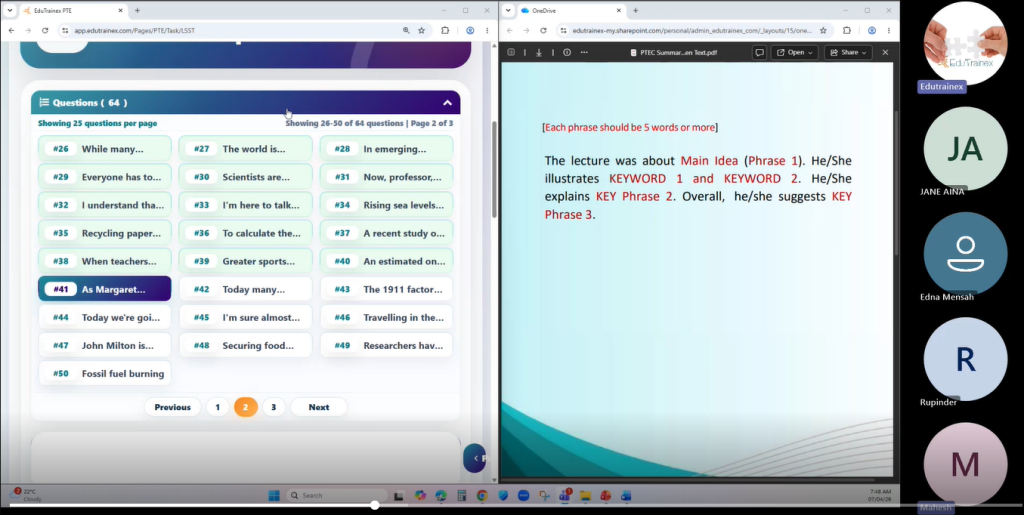
Task: Open the 22°C Cloudy weather widget
Action: [x=26, y=495]
